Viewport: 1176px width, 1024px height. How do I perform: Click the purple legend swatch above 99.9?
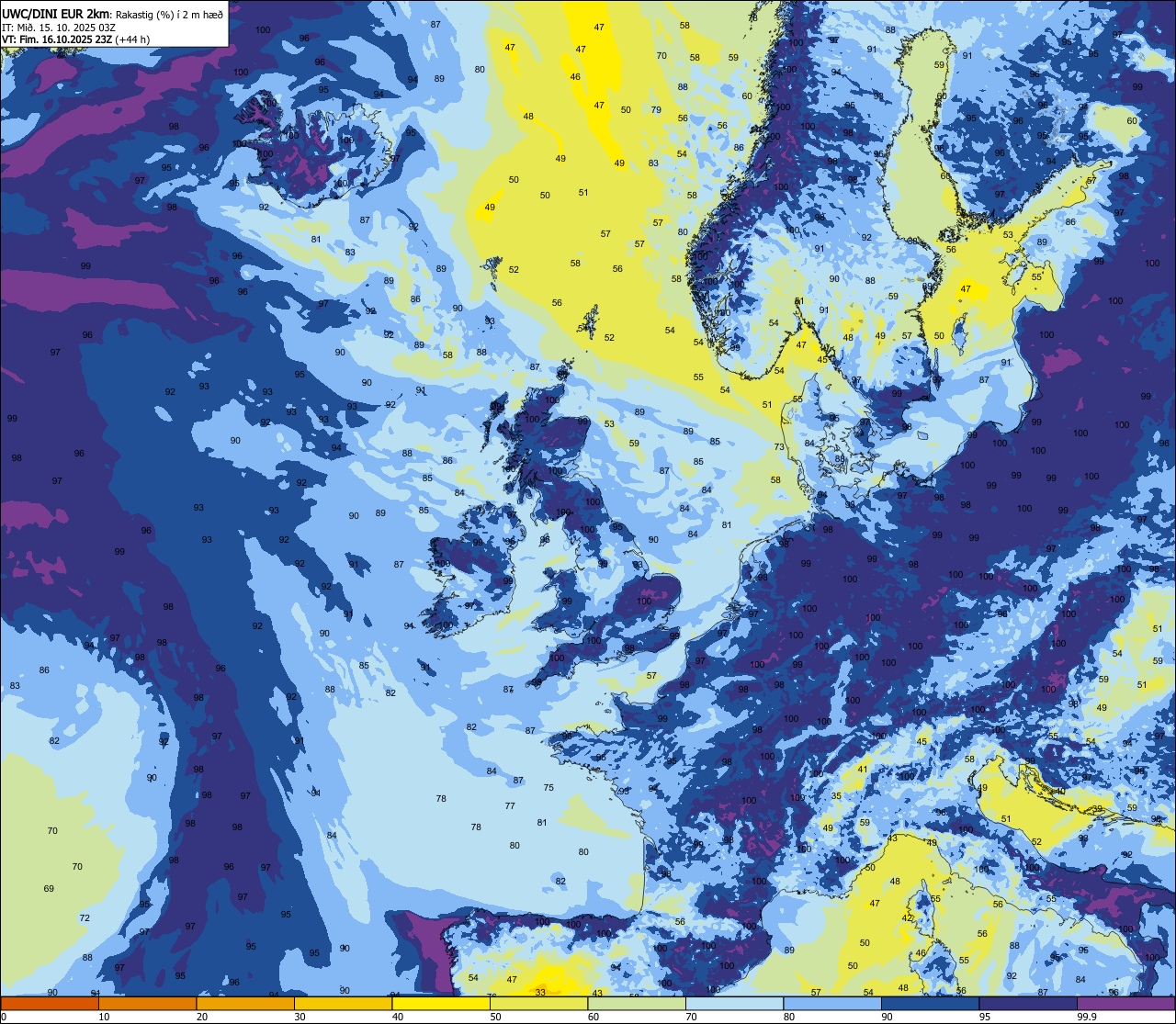click(1125, 1003)
